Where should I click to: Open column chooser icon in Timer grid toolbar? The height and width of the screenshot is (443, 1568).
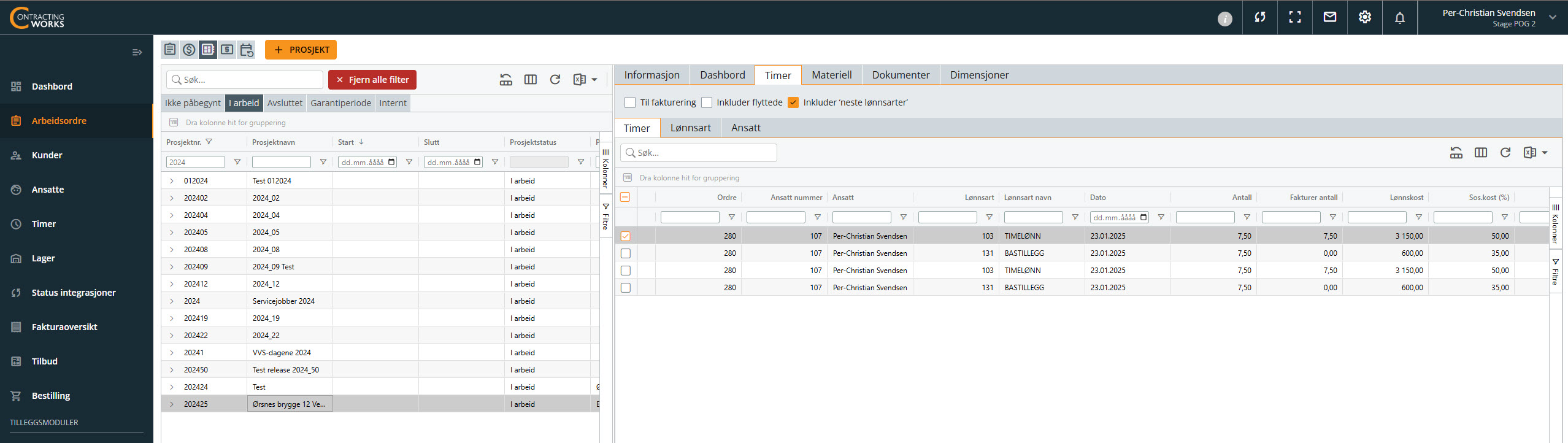point(1481,153)
